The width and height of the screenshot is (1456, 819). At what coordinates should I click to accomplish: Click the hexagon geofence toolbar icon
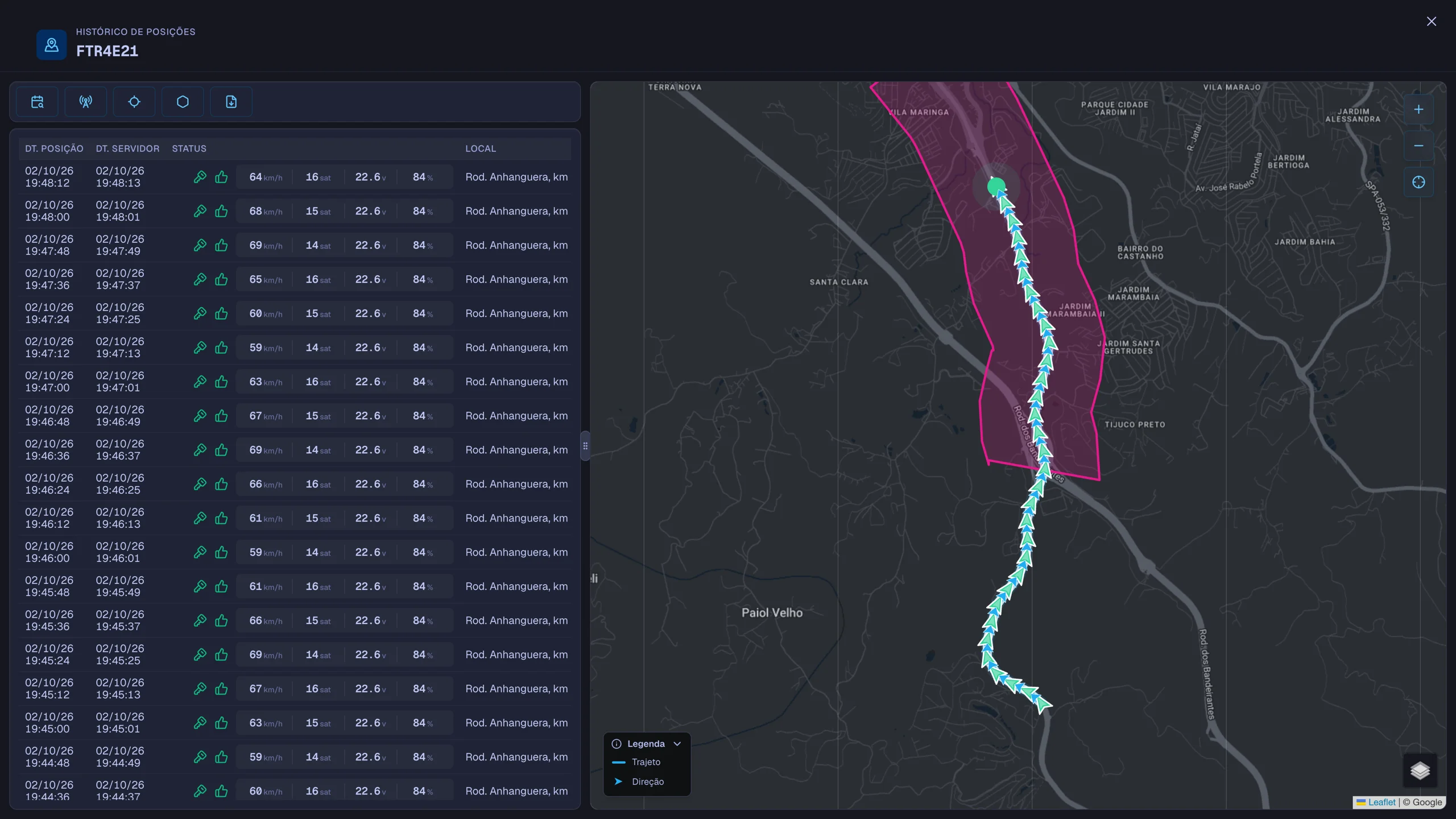pyautogui.click(x=183, y=102)
